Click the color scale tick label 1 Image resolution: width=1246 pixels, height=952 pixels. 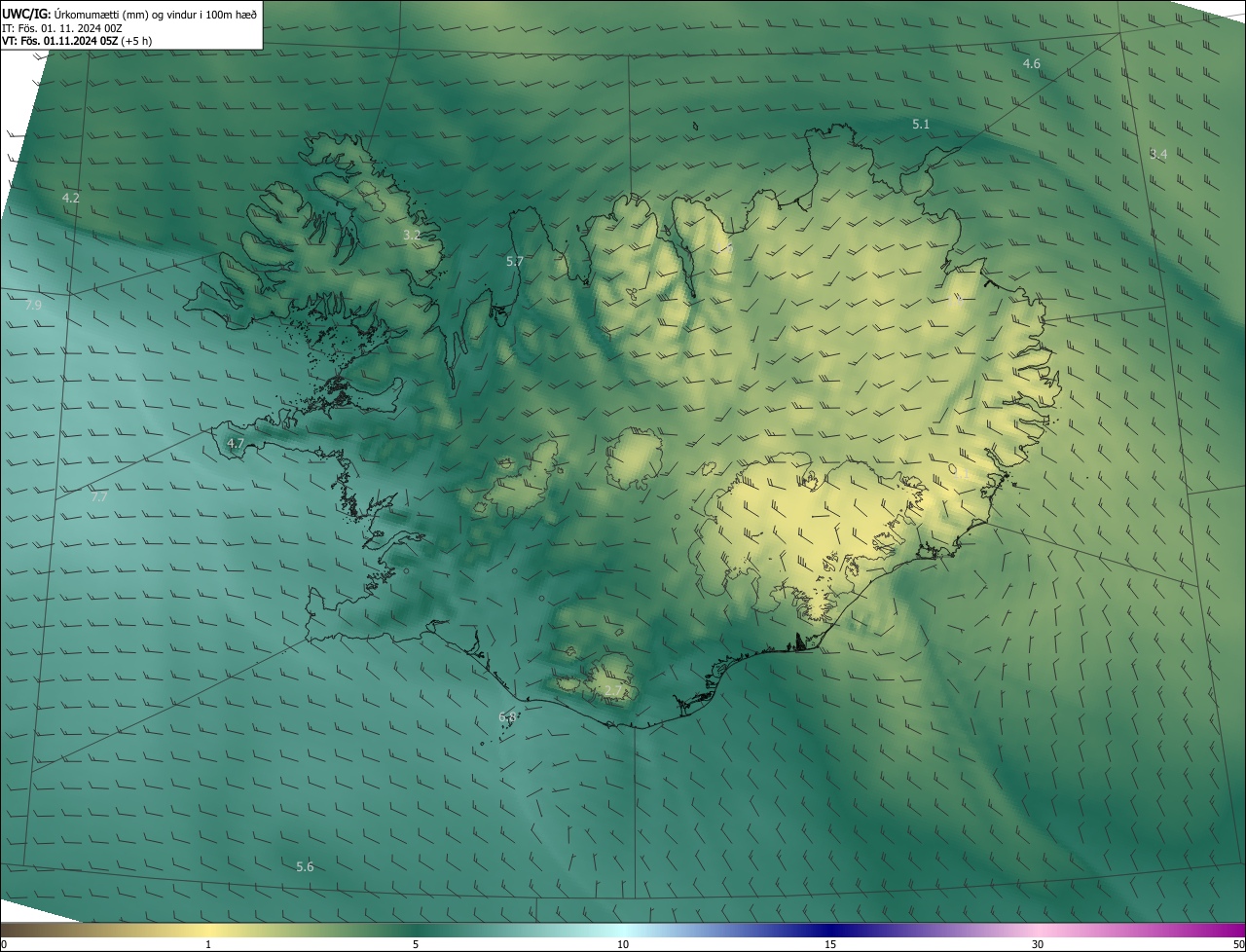pos(208,944)
